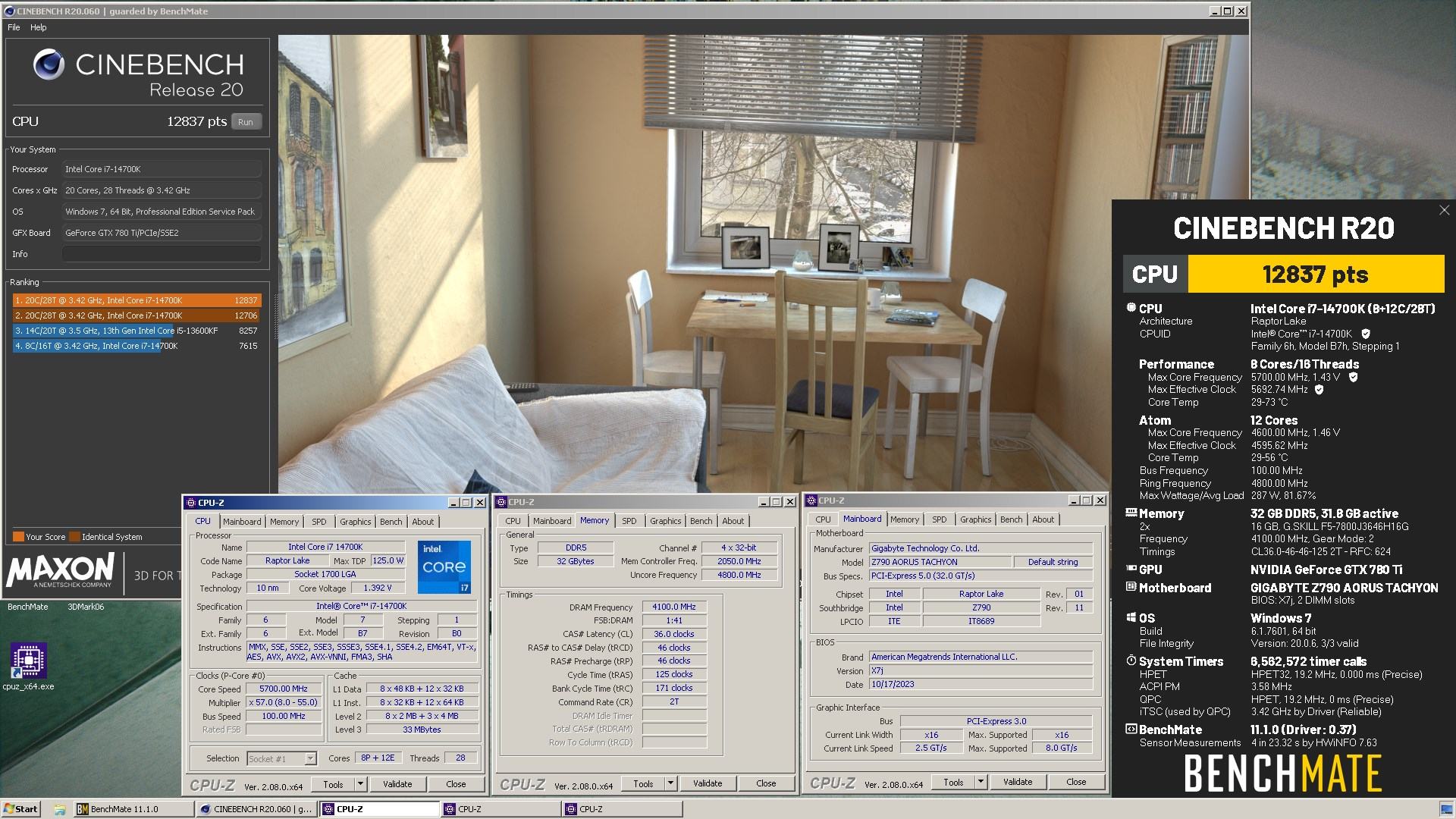Close the BenchMate result overlay panel
1456x819 pixels.
click(x=1444, y=210)
